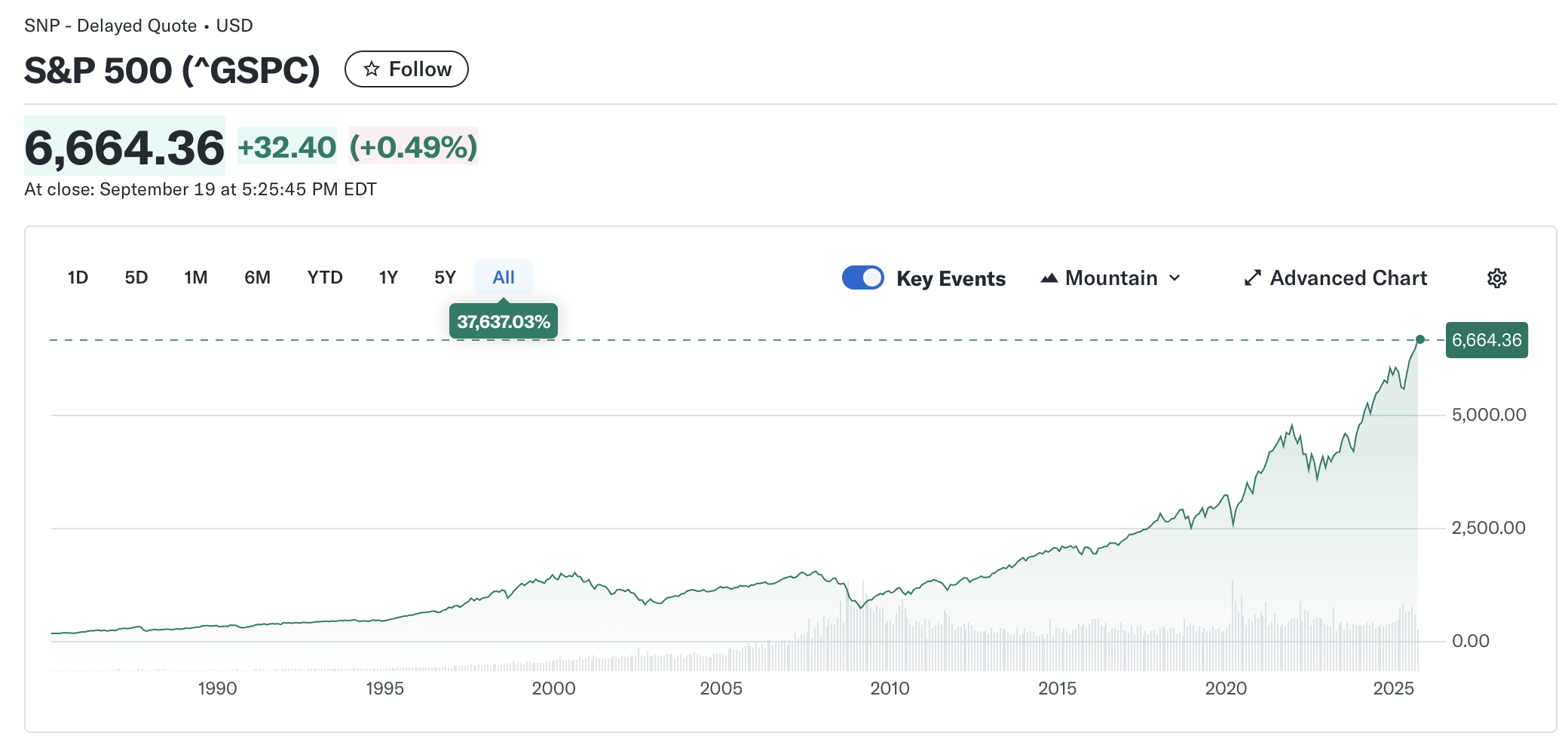Select the All time range tab
The height and width of the screenshot is (745, 1568).
503,277
